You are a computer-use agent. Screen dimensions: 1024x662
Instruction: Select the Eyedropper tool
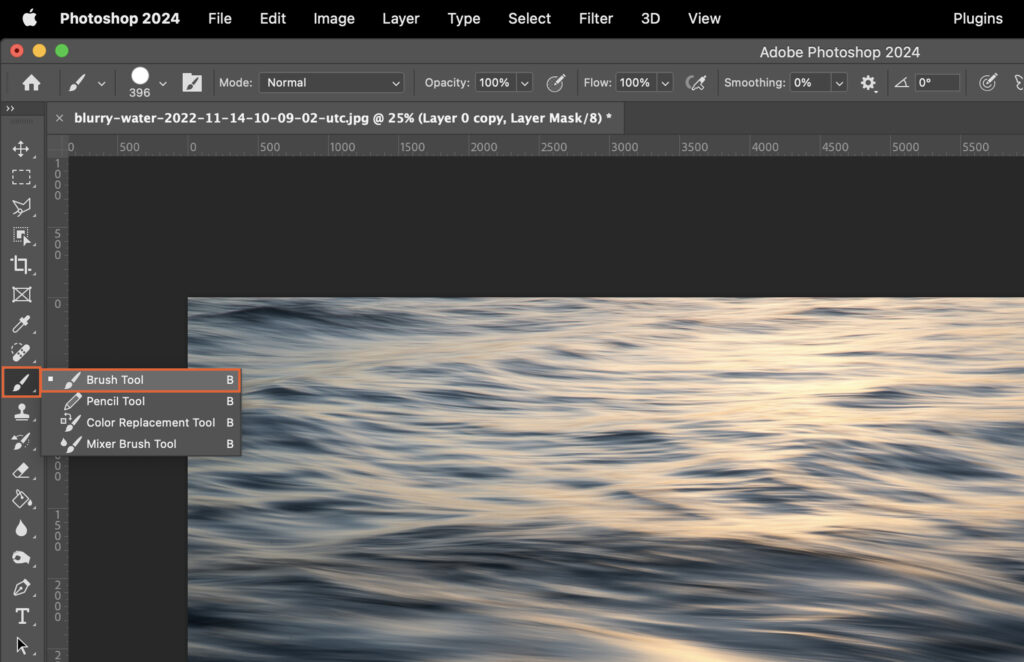coord(23,324)
